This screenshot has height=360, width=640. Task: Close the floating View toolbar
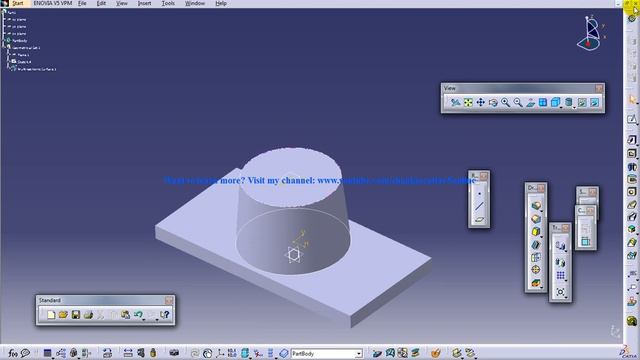coord(599,89)
